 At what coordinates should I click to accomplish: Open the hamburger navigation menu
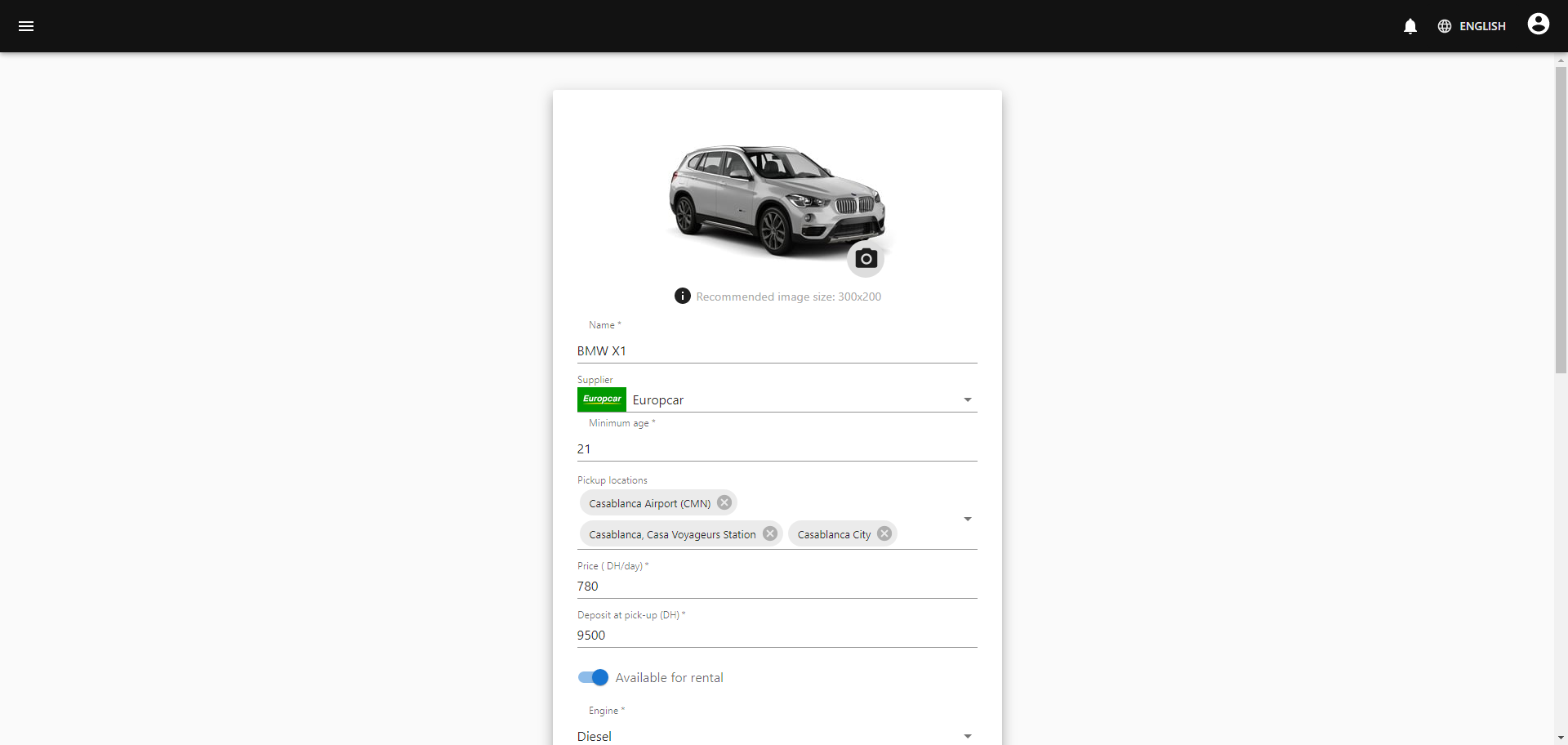pyautogui.click(x=26, y=26)
